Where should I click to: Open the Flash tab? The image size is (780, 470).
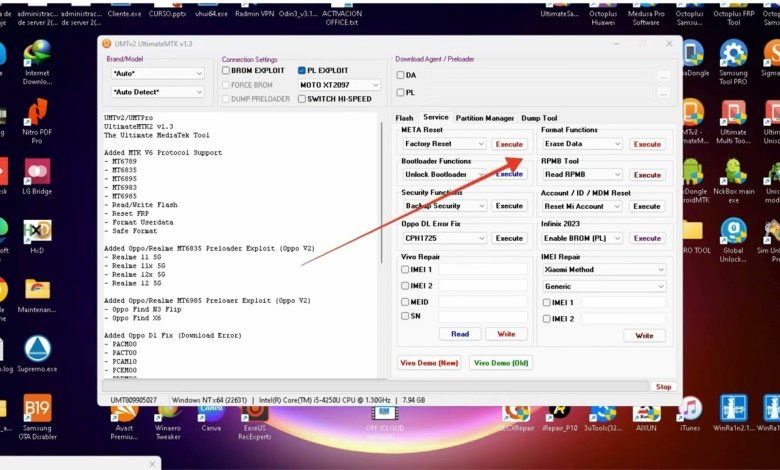pyautogui.click(x=404, y=118)
